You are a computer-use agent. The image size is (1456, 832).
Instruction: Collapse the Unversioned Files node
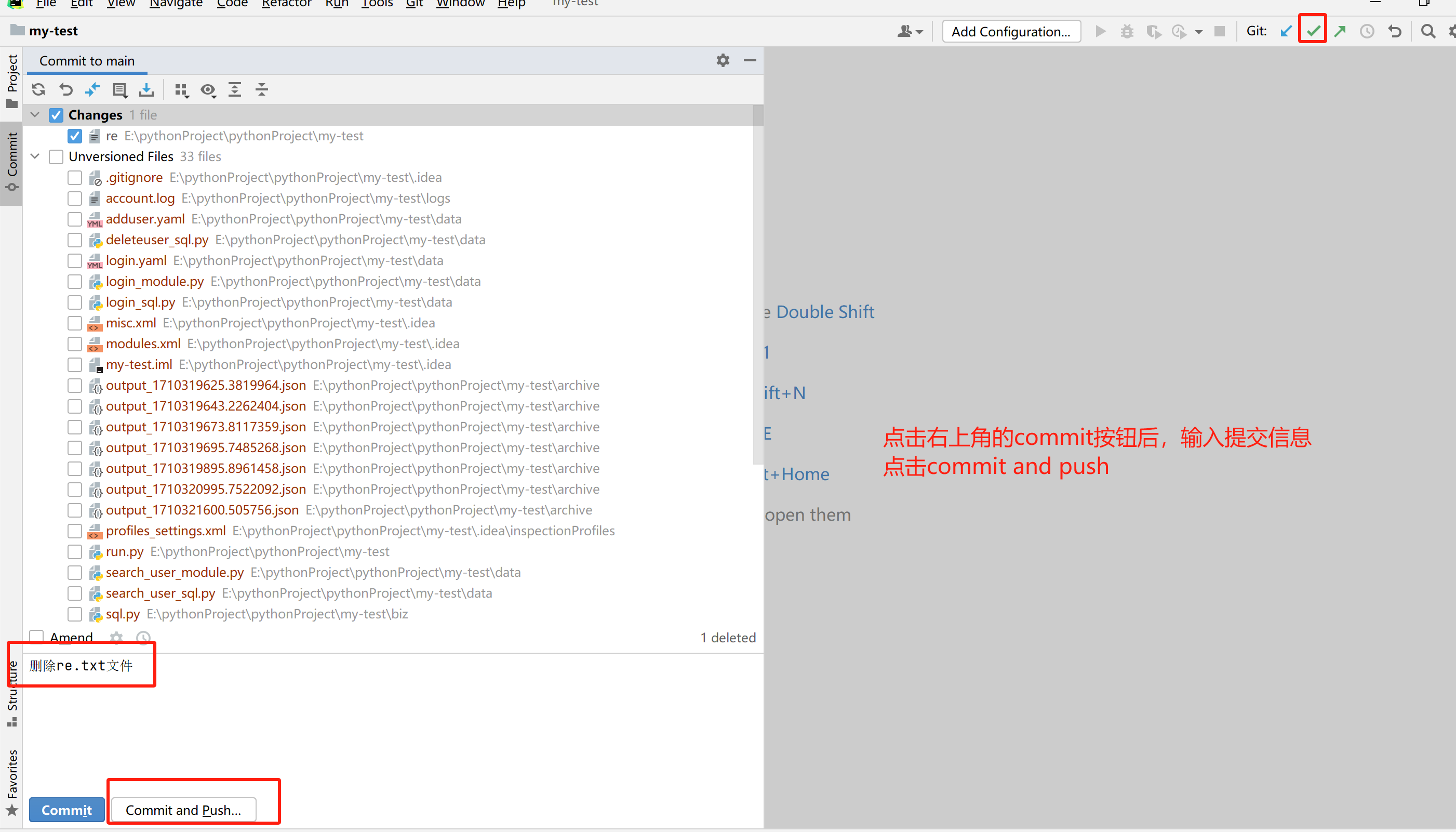35,156
